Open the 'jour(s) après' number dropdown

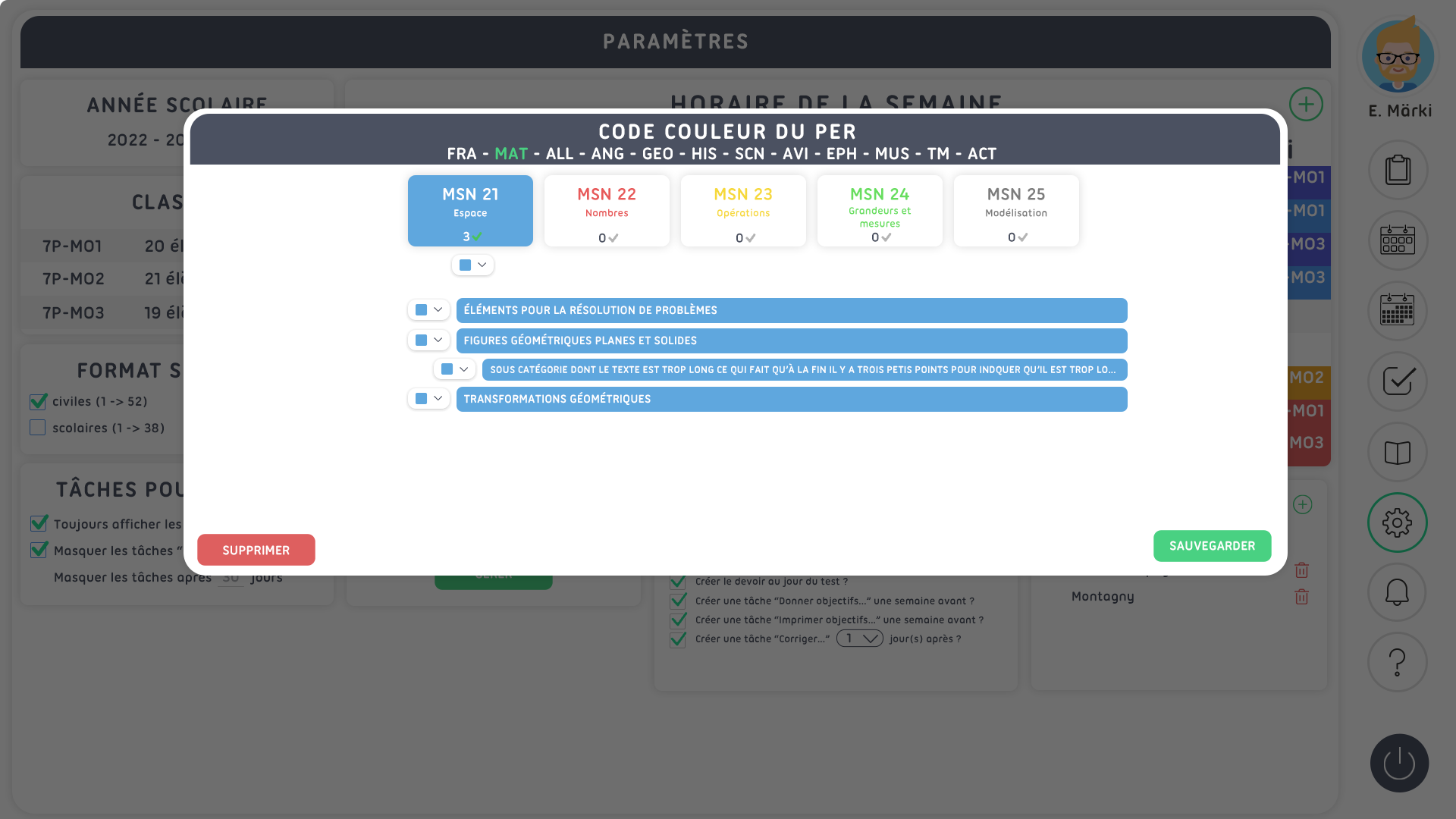click(860, 639)
